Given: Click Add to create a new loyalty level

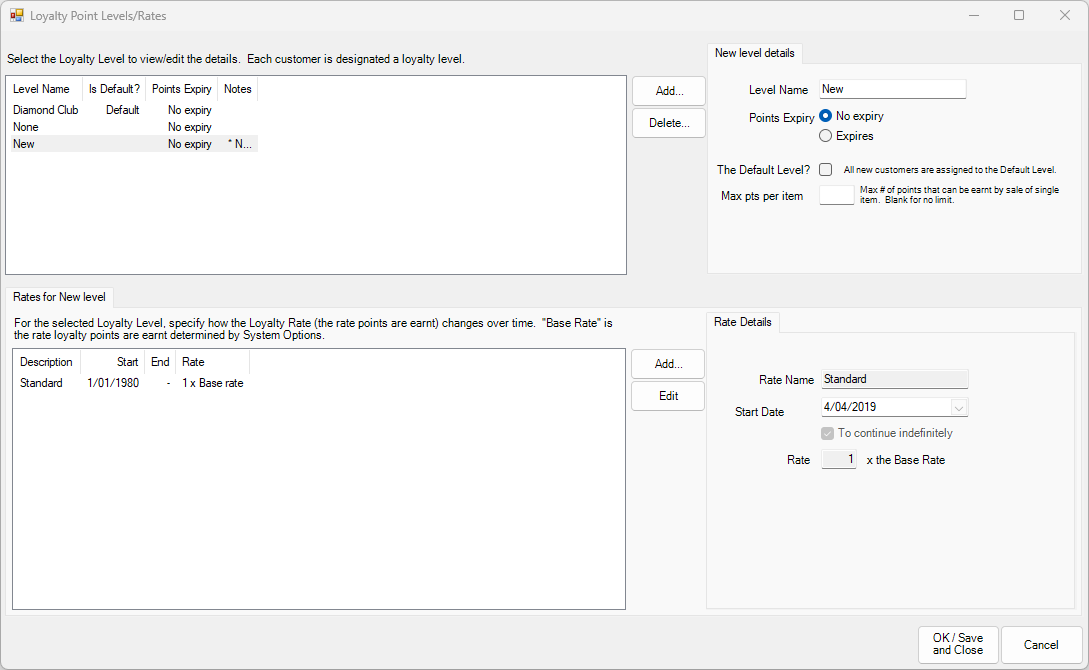Looking at the screenshot, I should [668, 91].
